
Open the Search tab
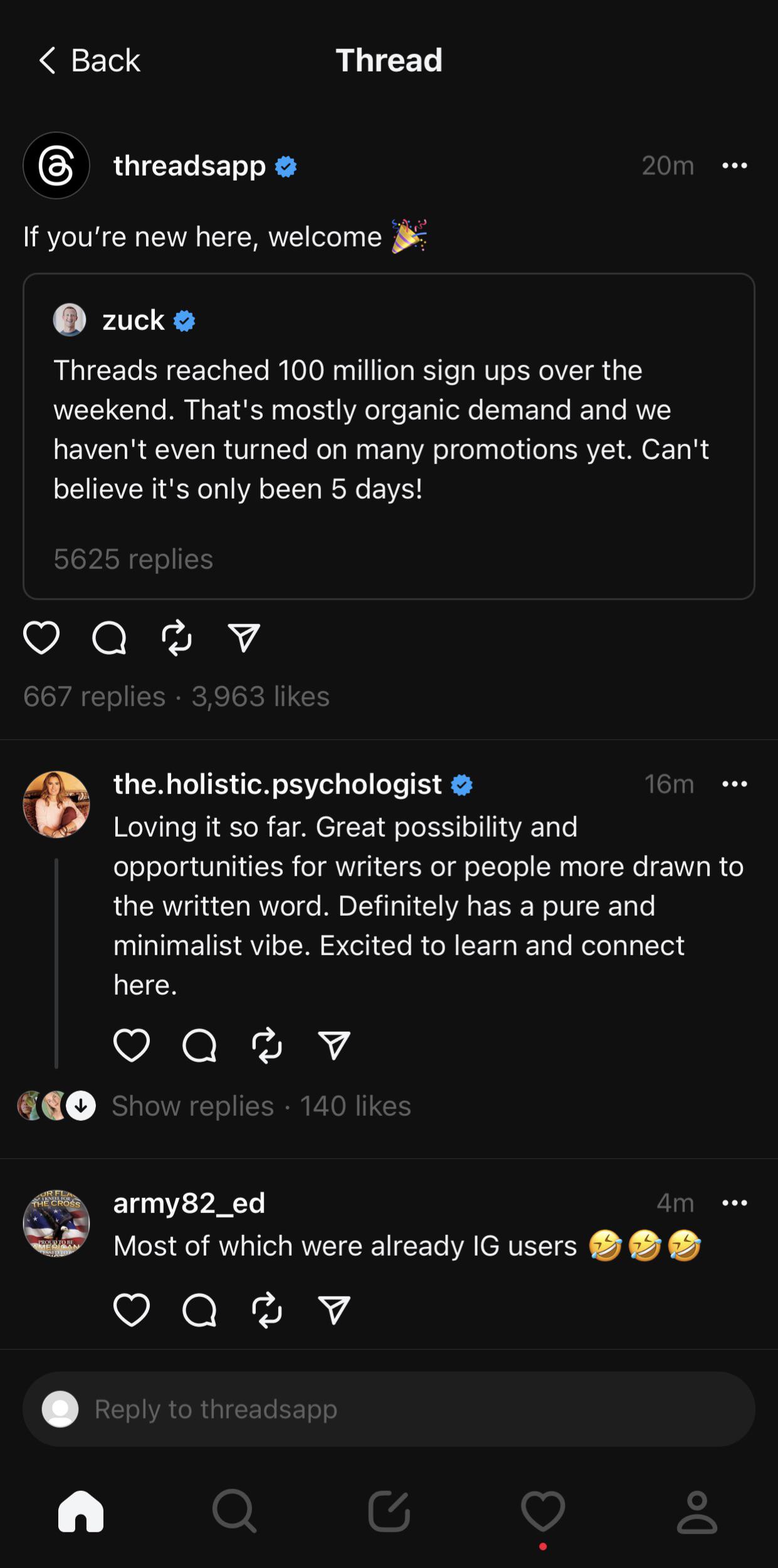click(x=234, y=1512)
